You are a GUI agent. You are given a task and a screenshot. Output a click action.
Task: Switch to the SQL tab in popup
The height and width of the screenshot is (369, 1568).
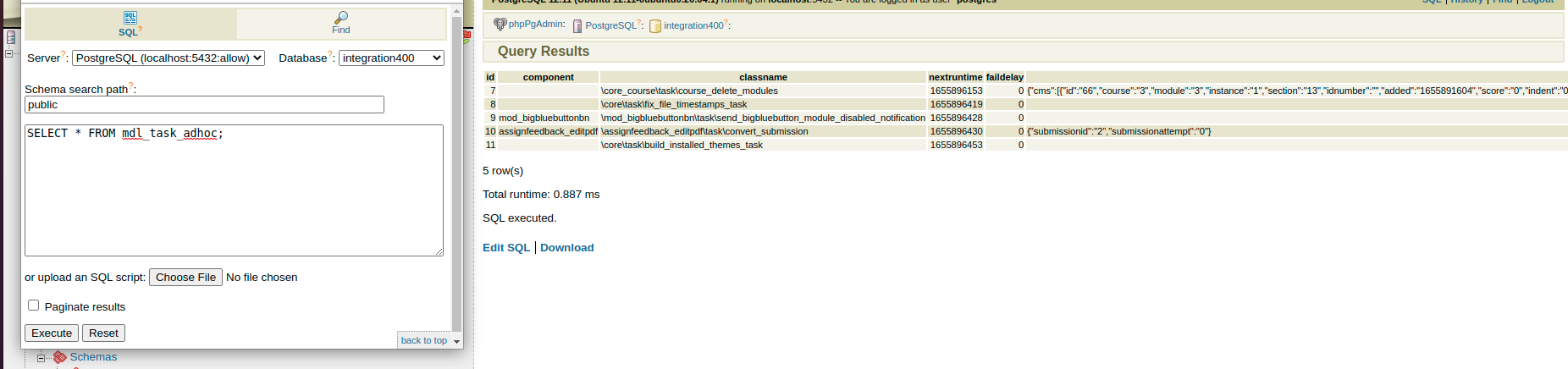click(x=130, y=25)
